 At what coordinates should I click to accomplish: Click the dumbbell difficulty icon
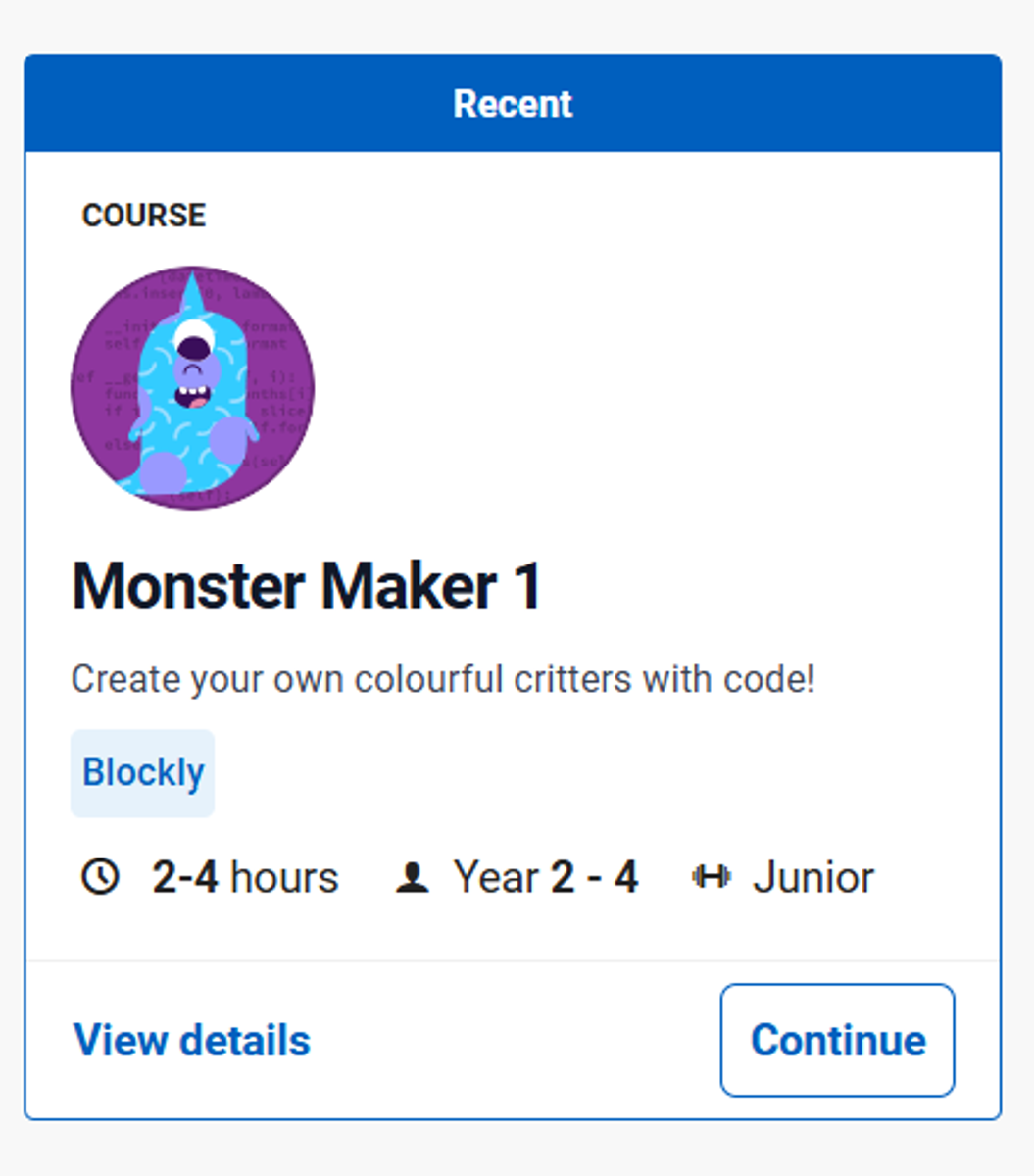(711, 876)
